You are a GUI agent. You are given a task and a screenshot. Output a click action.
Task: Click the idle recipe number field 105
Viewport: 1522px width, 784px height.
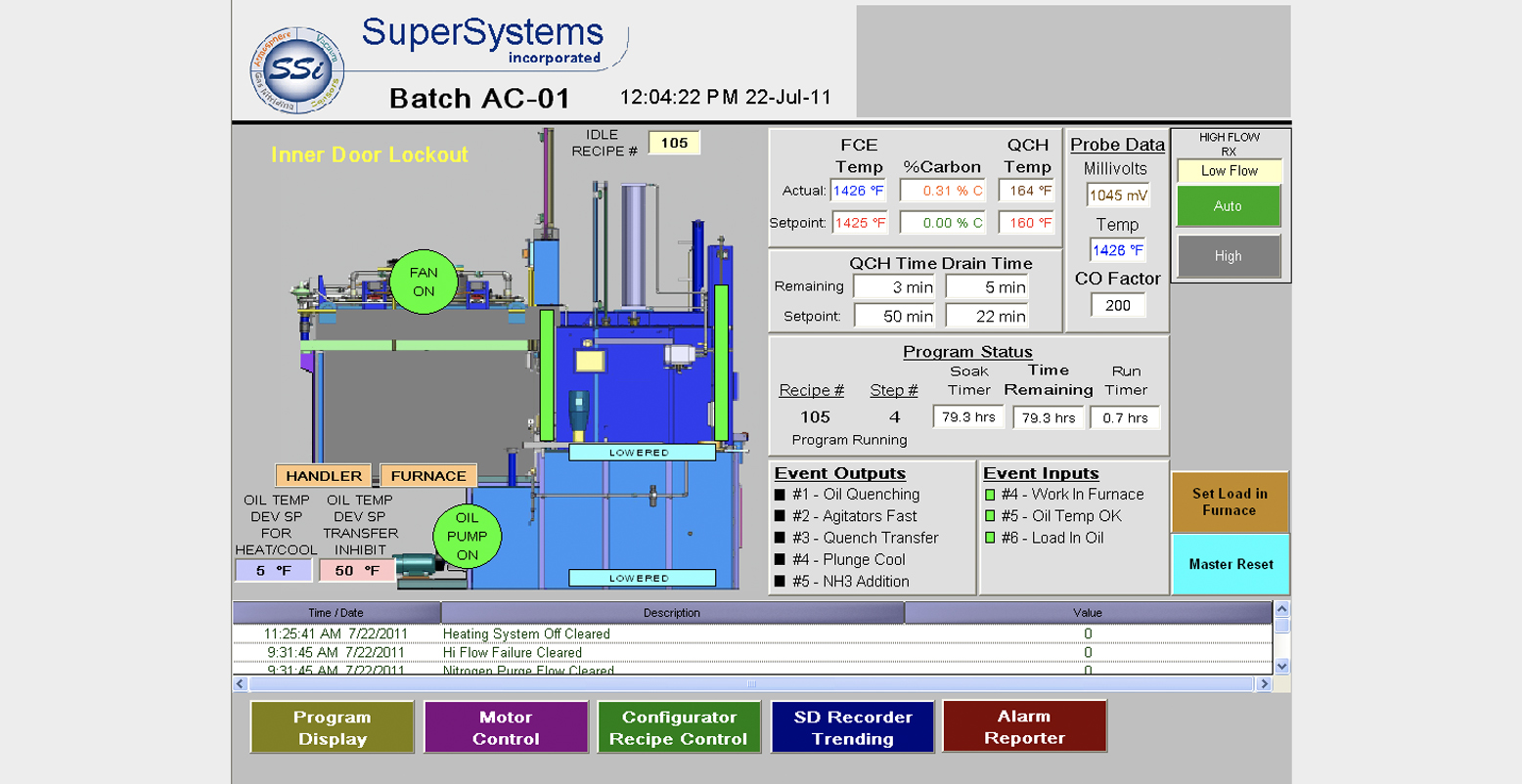coord(674,143)
